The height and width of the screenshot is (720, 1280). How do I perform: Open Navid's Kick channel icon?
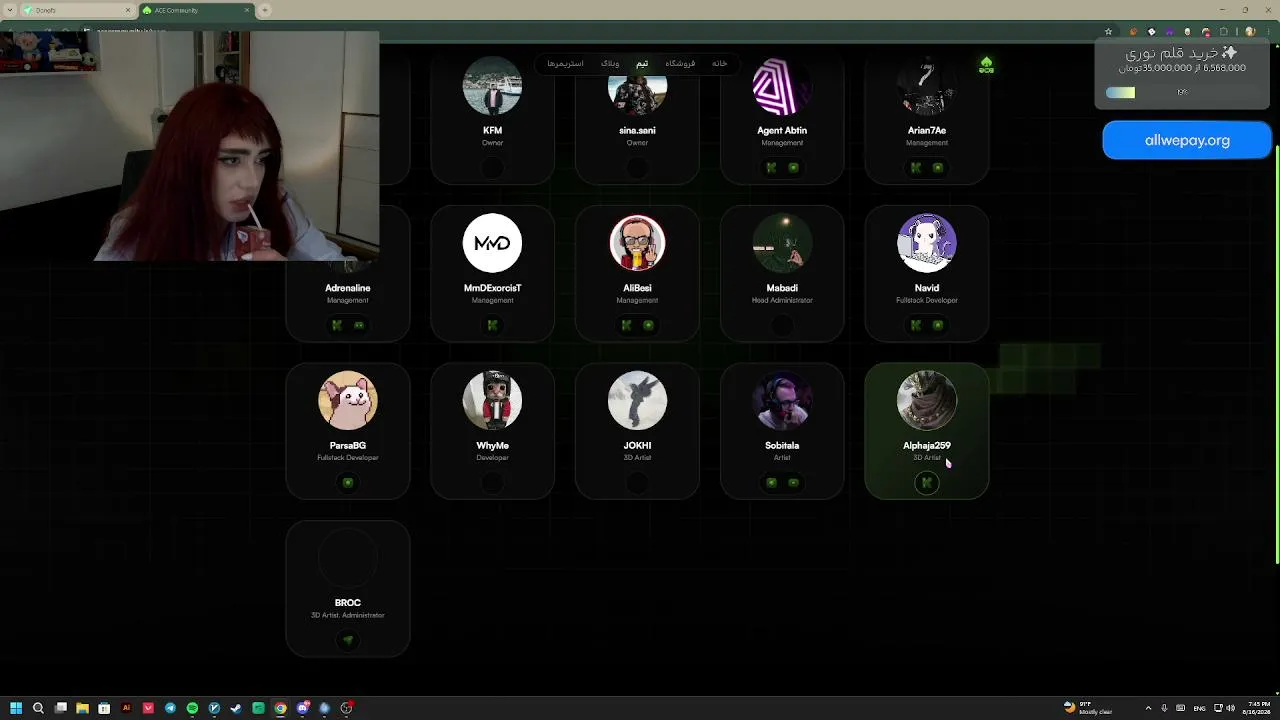click(915, 325)
